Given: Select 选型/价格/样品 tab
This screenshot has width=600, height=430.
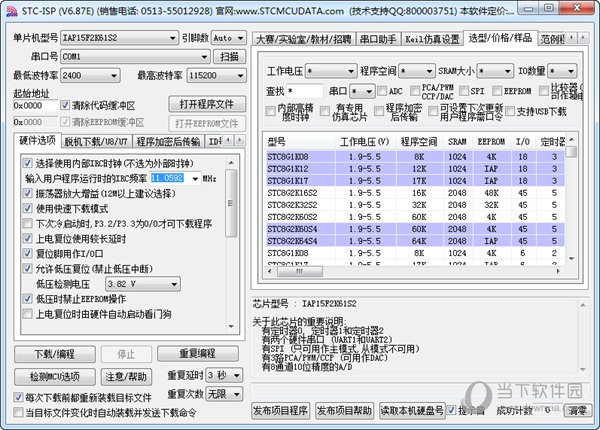Looking at the screenshot, I should coord(500,38).
